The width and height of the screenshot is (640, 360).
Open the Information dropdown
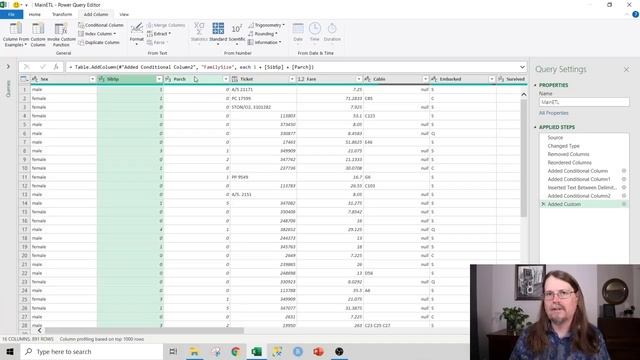click(264, 42)
